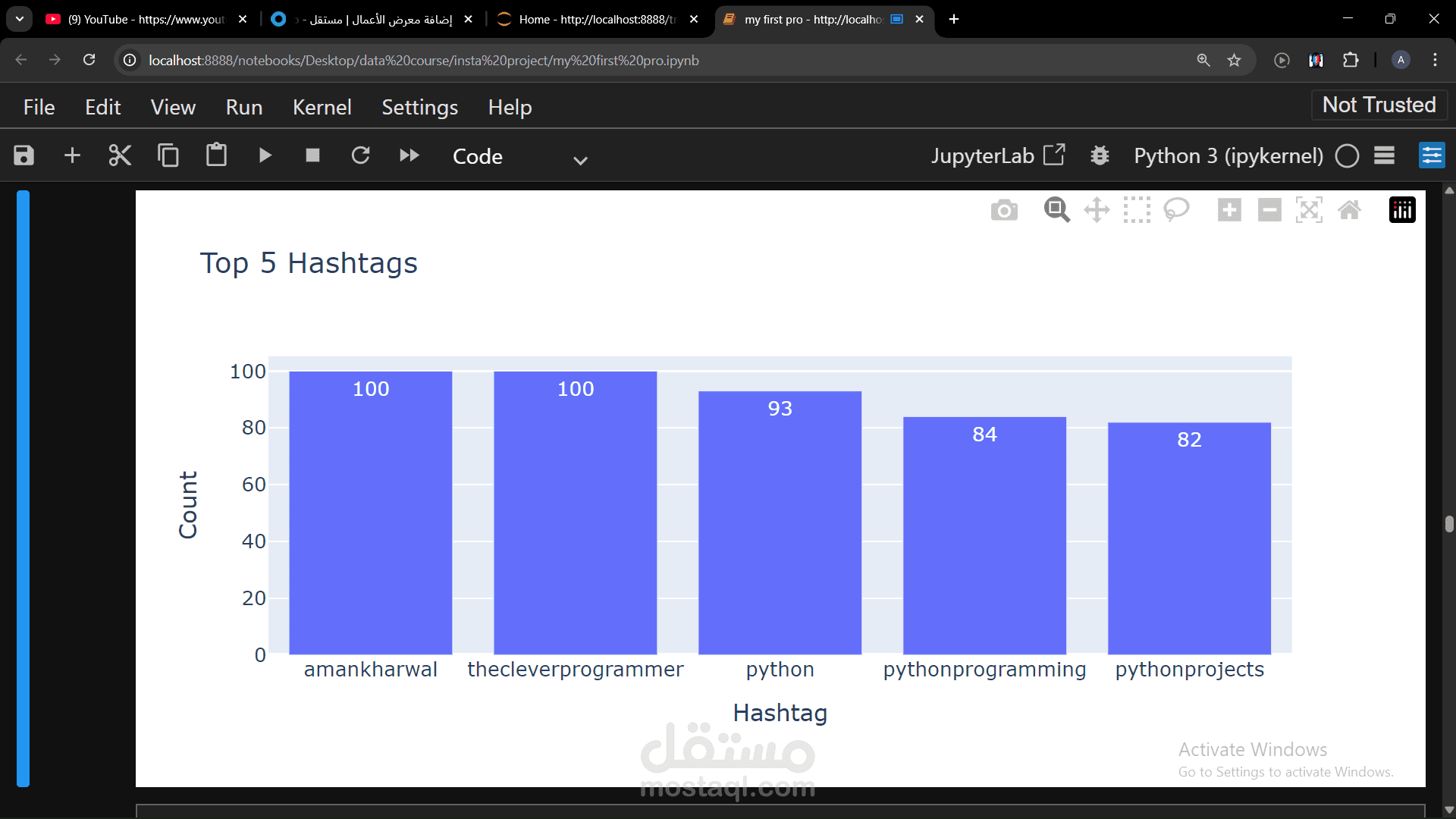1456x819 pixels.
Task: Cut the selected cell with the scissors icon
Action: pos(120,155)
